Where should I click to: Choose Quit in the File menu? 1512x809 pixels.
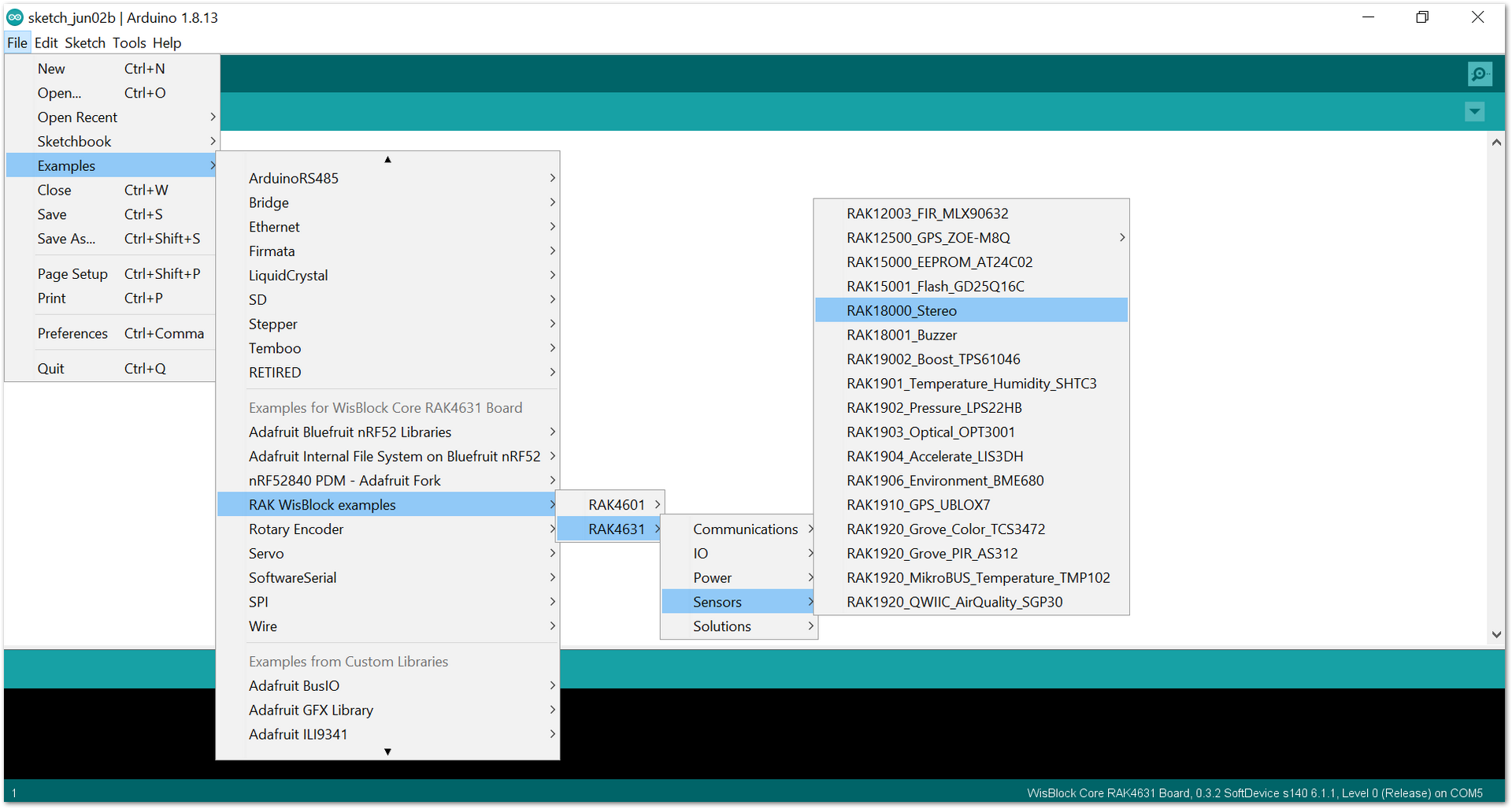111,369
